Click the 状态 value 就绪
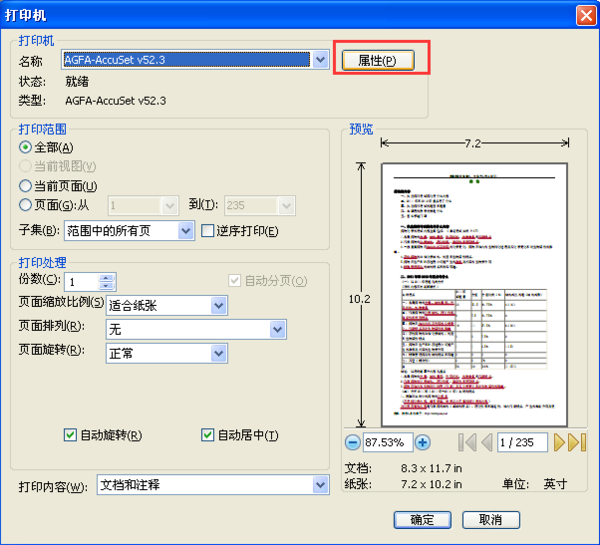600x545 pixels. (x=77, y=82)
